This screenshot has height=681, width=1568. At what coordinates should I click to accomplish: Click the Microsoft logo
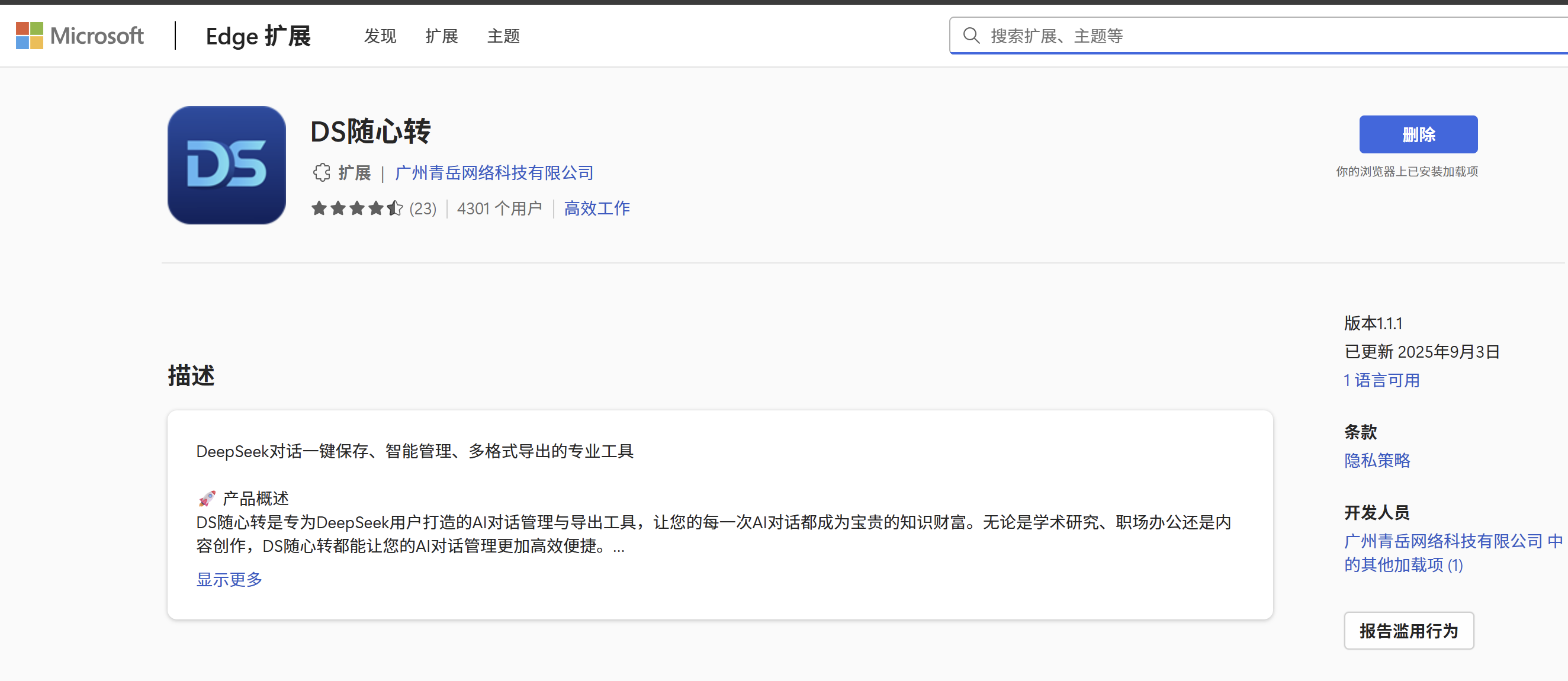point(80,36)
